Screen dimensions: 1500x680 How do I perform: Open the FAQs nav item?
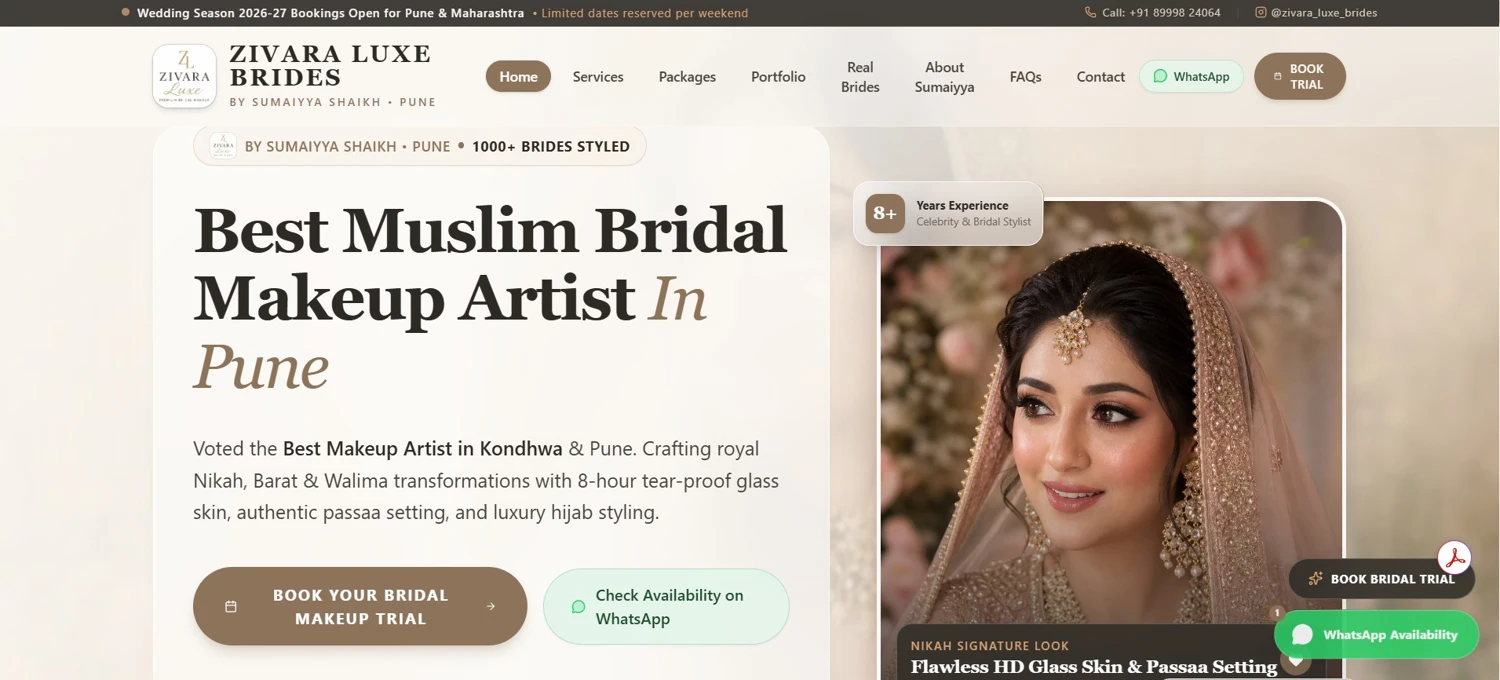(x=1025, y=76)
